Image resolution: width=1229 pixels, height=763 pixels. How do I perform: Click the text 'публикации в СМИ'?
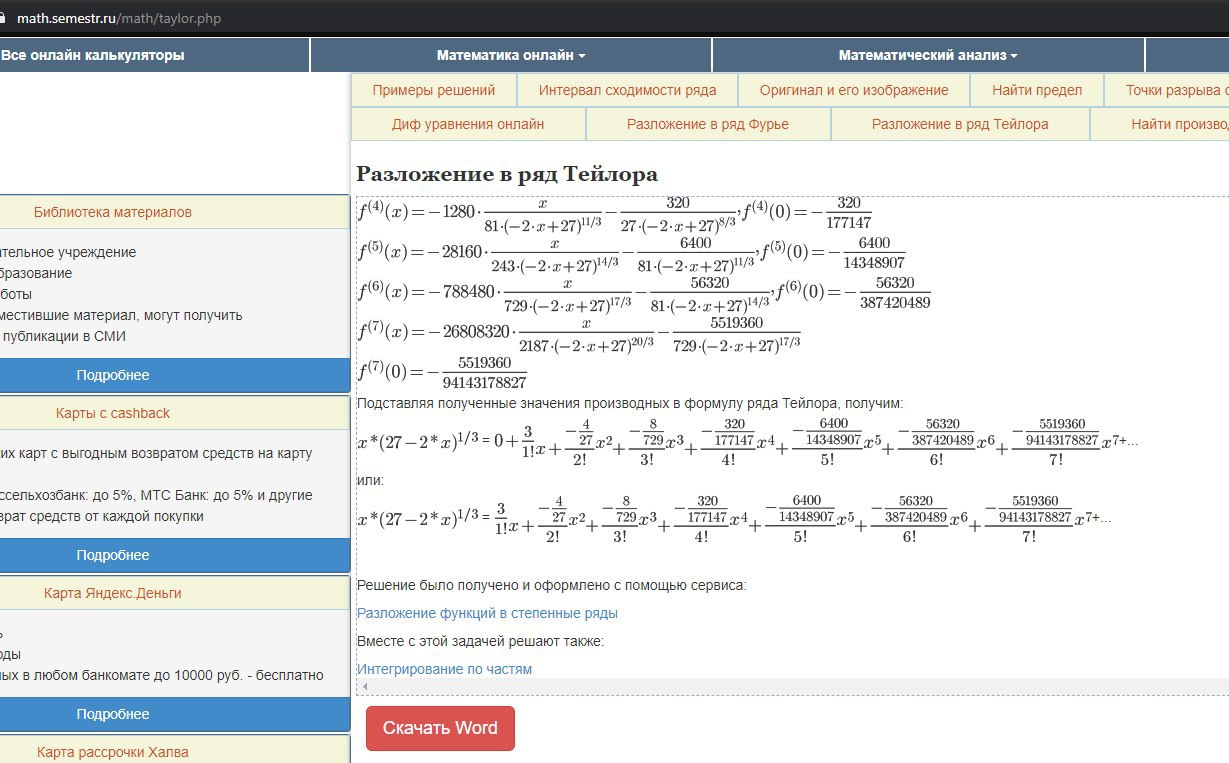[x=66, y=336]
